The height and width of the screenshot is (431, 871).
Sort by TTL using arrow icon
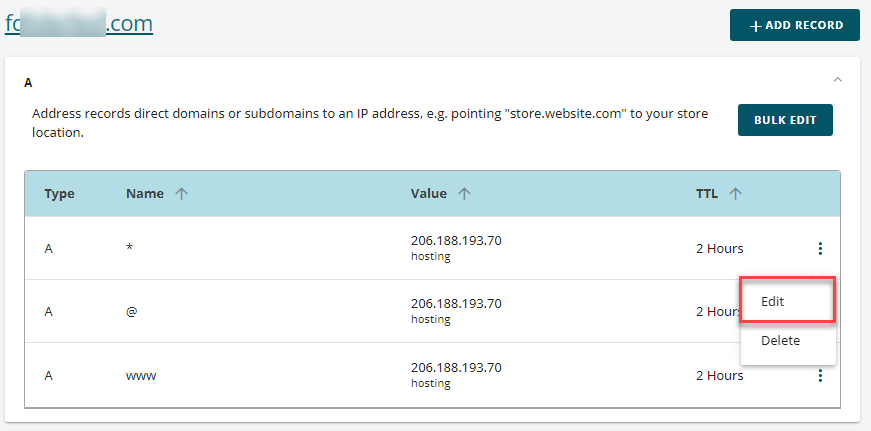(x=735, y=193)
